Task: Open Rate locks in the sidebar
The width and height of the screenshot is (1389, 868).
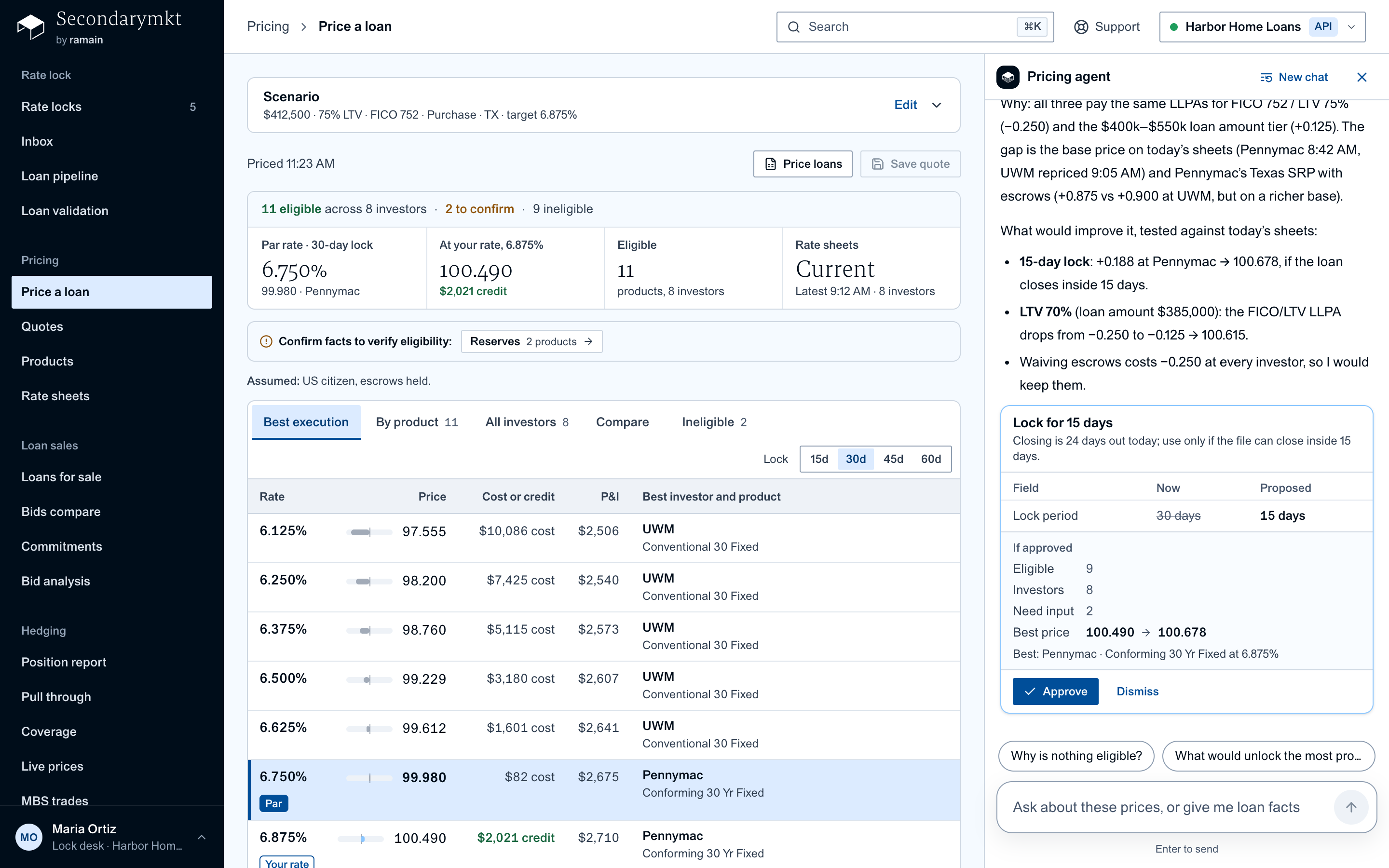Action: point(112,107)
